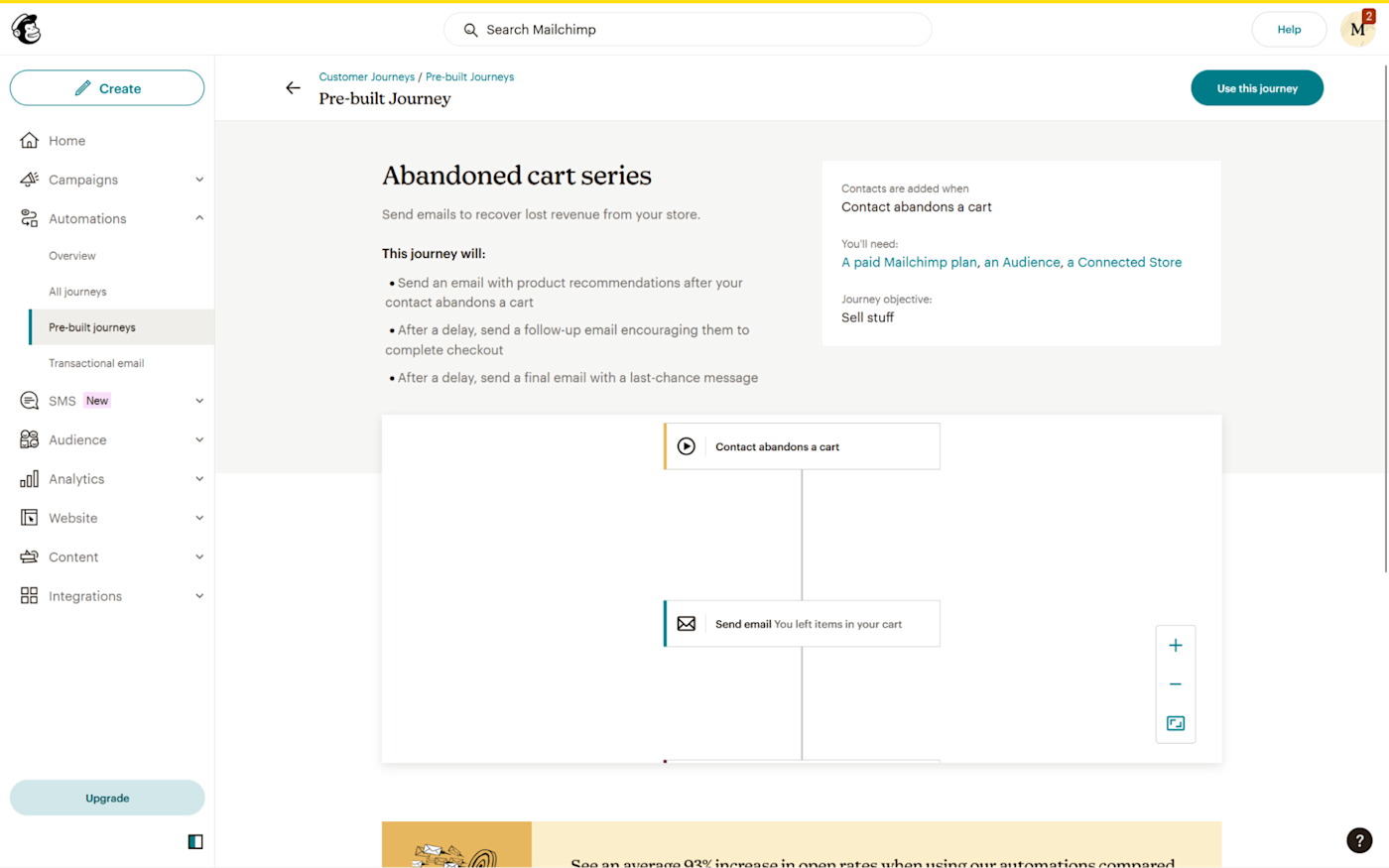Open the account avatar menu
The image size is (1389, 868).
(x=1357, y=30)
